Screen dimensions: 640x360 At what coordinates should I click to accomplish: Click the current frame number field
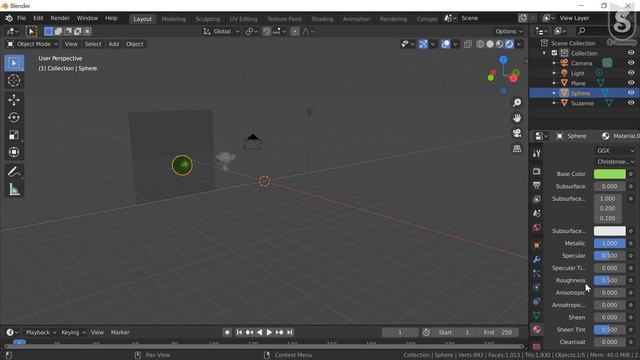400,332
